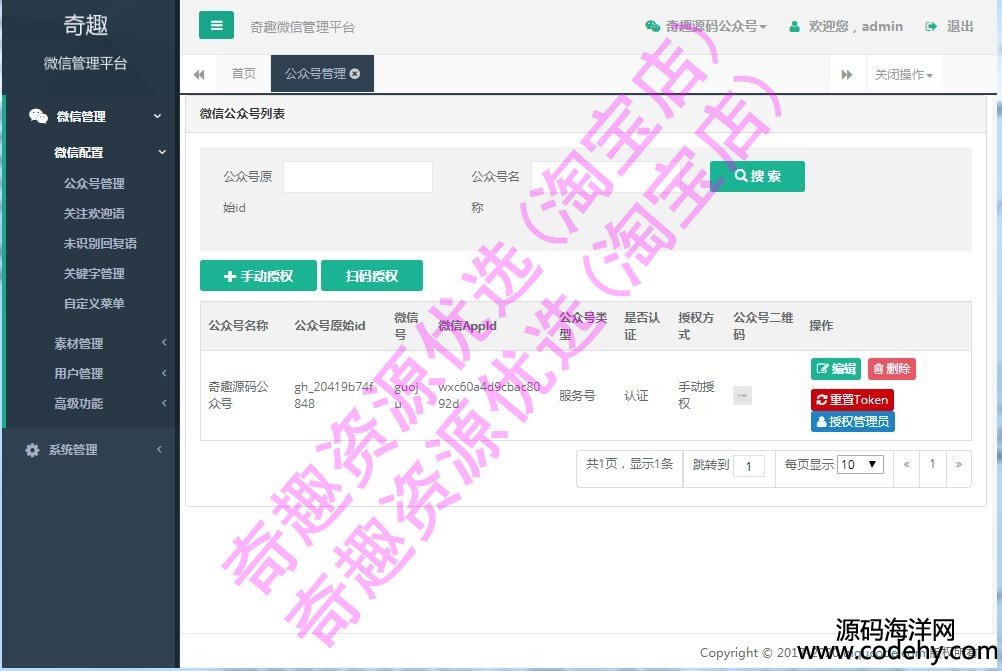Click the 奇趣 platform logo title
Viewport: 1002px width, 671px height.
(86, 26)
